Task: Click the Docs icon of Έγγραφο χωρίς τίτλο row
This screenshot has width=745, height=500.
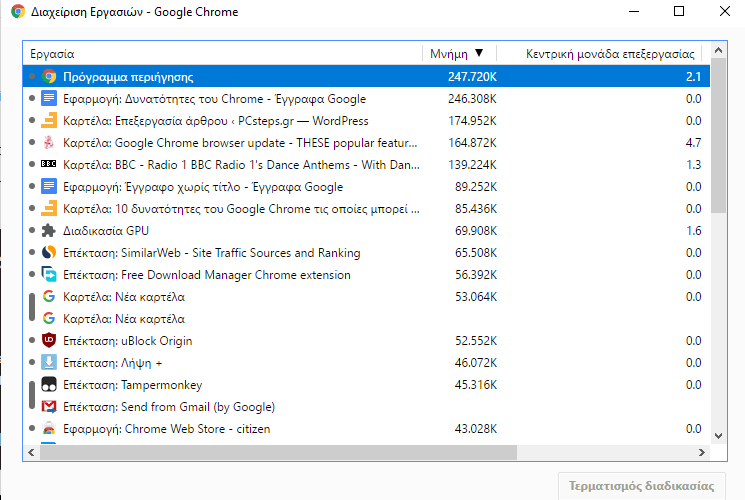Action: pos(49,186)
